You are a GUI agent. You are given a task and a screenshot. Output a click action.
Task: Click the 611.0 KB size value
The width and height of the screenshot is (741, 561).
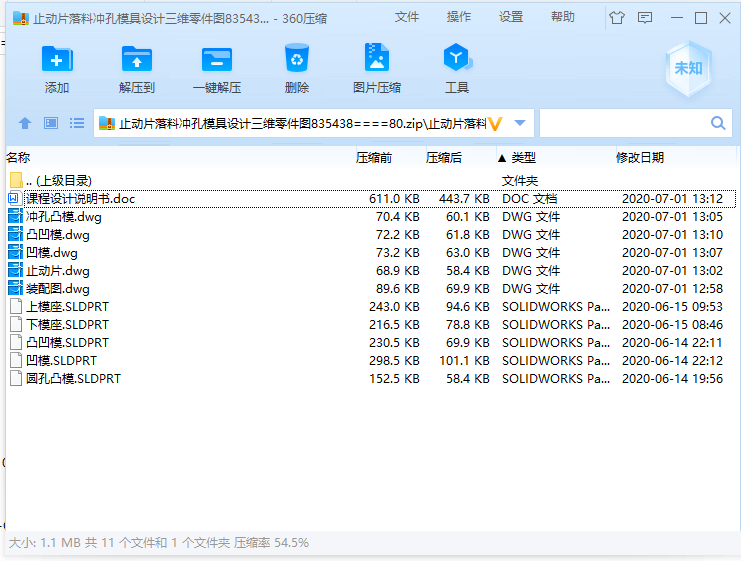tap(394, 199)
